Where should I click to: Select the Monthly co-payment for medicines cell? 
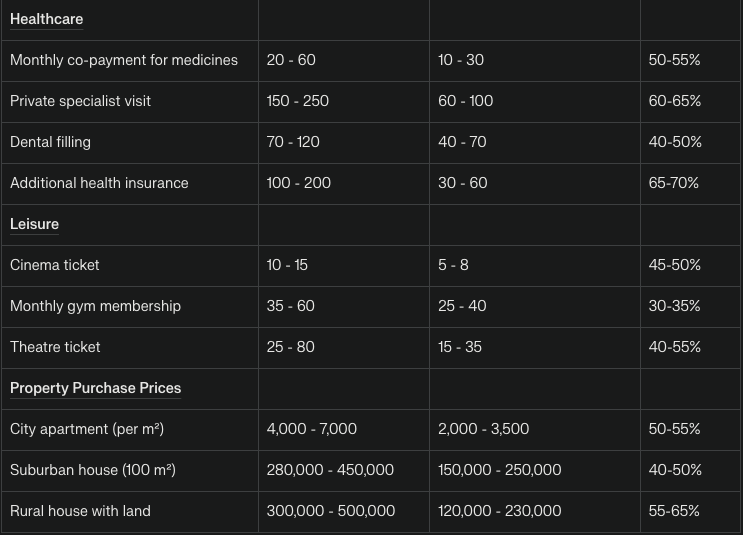(124, 60)
